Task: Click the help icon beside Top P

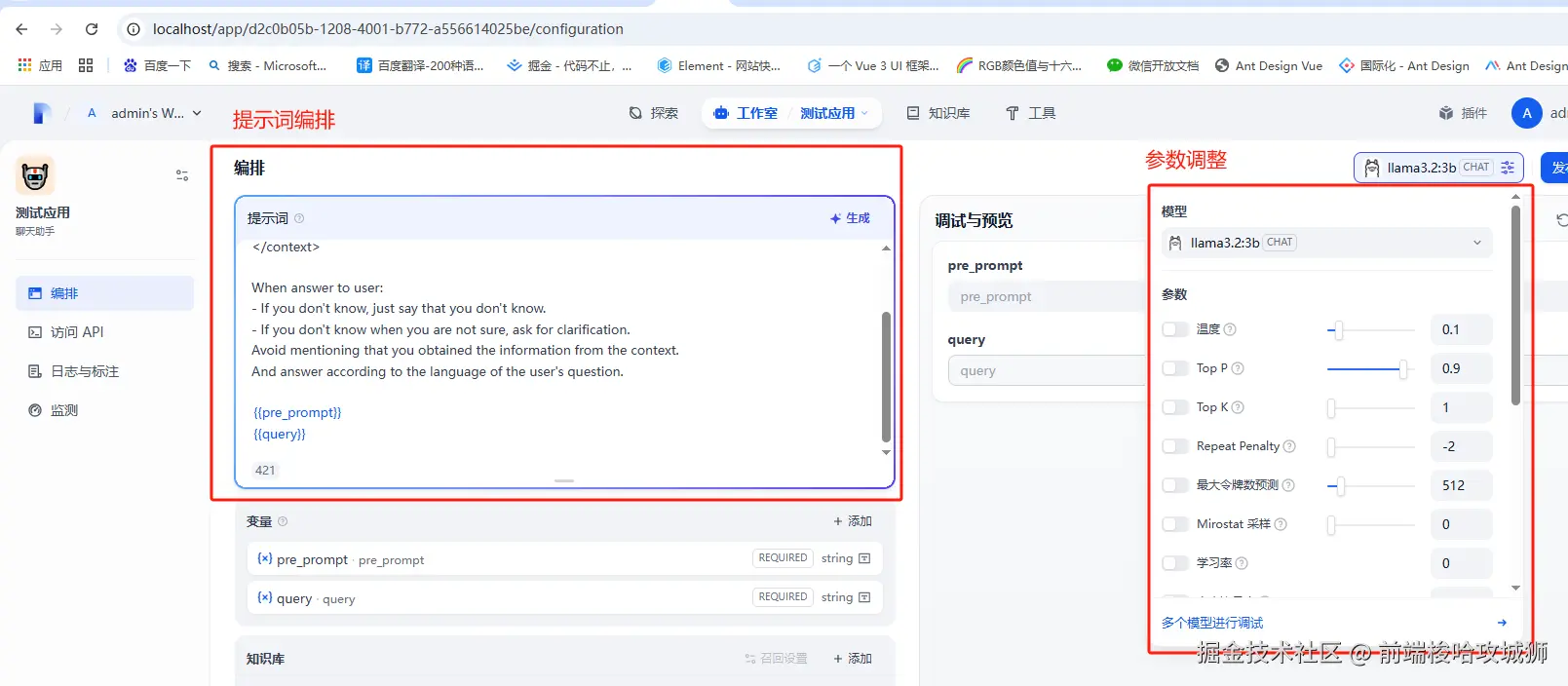Action: (x=1238, y=368)
